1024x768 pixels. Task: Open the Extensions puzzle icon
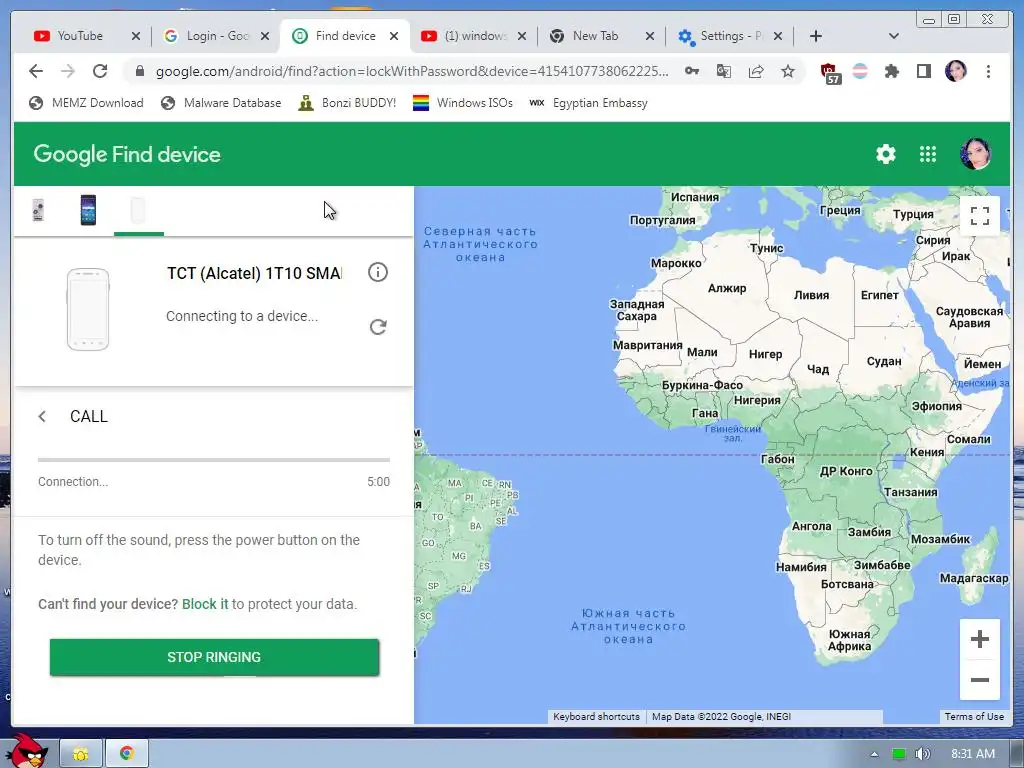[x=891, y=71]
